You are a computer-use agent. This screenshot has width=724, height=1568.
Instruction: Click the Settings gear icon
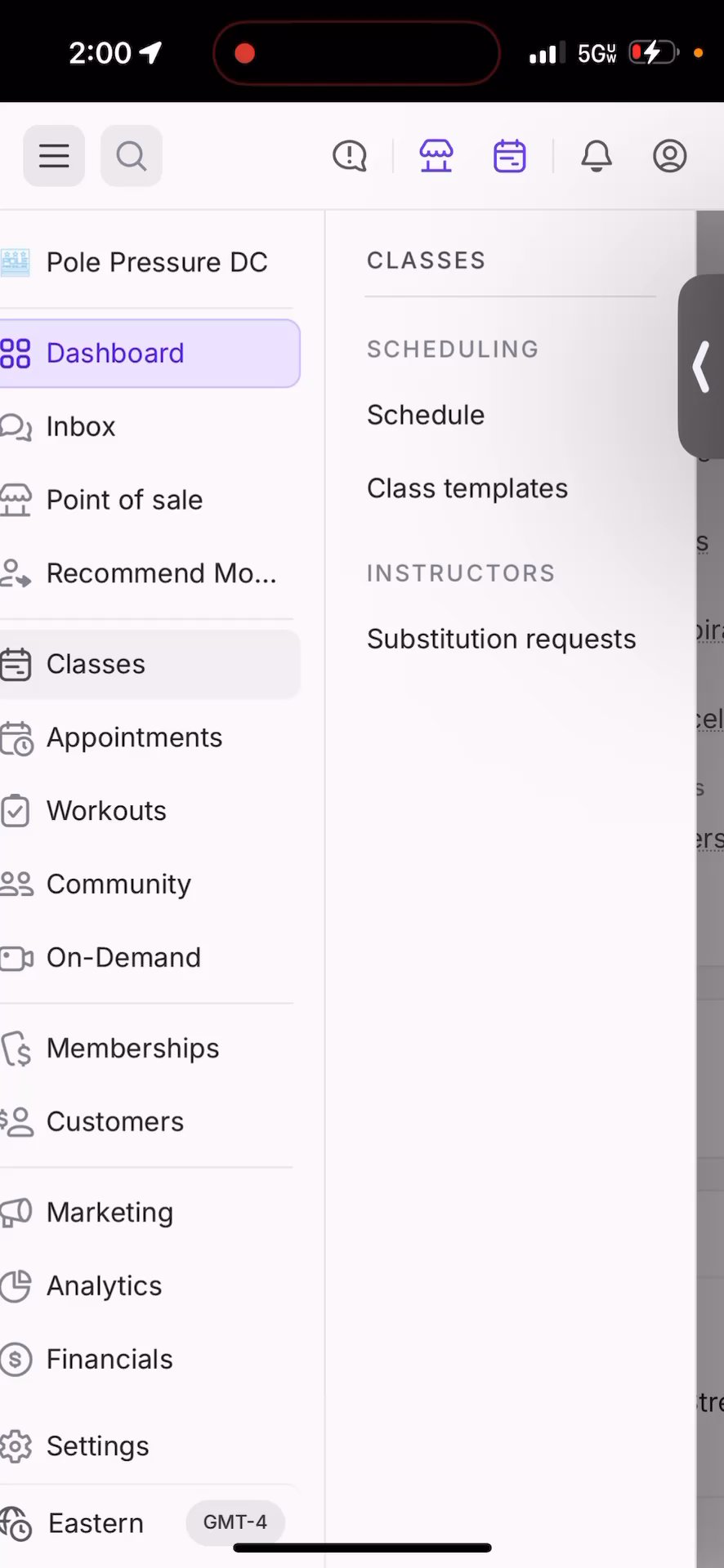point(16,1446)
